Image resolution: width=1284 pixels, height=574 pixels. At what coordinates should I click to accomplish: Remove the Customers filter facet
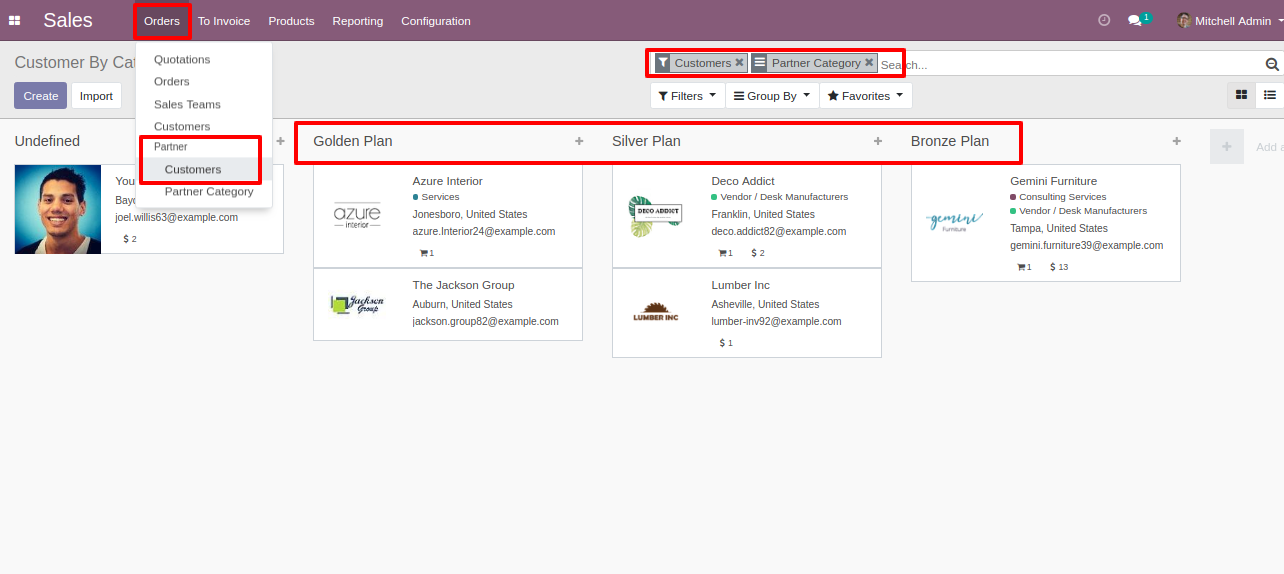pos(739,62)
